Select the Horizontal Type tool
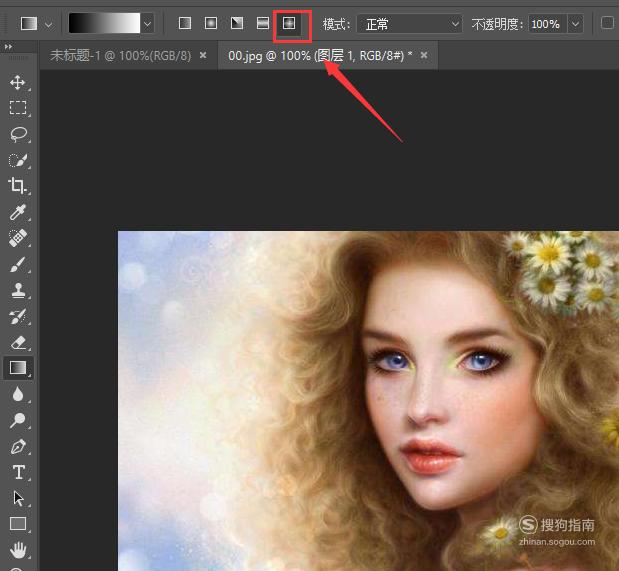 18,472
